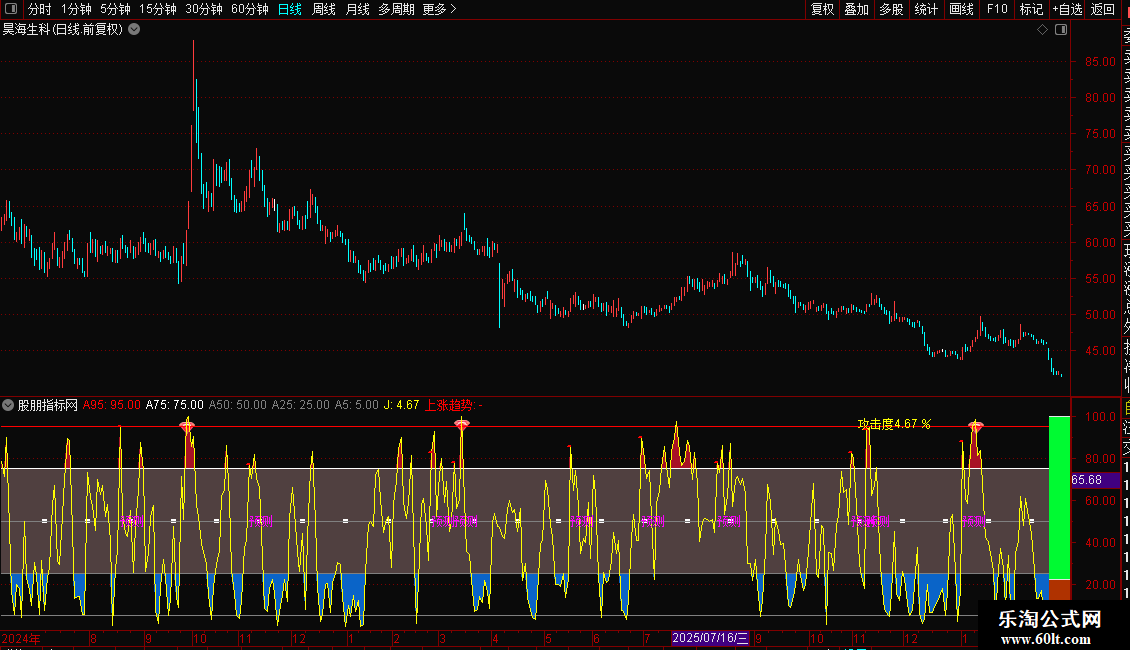Open 多周期 multi-period view
This screenshot has height=650, width=1130.
coord(396,9)
